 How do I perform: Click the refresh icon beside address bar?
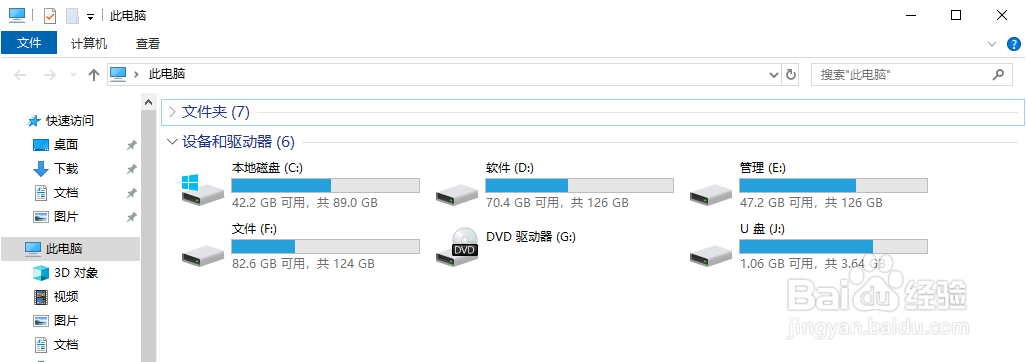[790, 75]
